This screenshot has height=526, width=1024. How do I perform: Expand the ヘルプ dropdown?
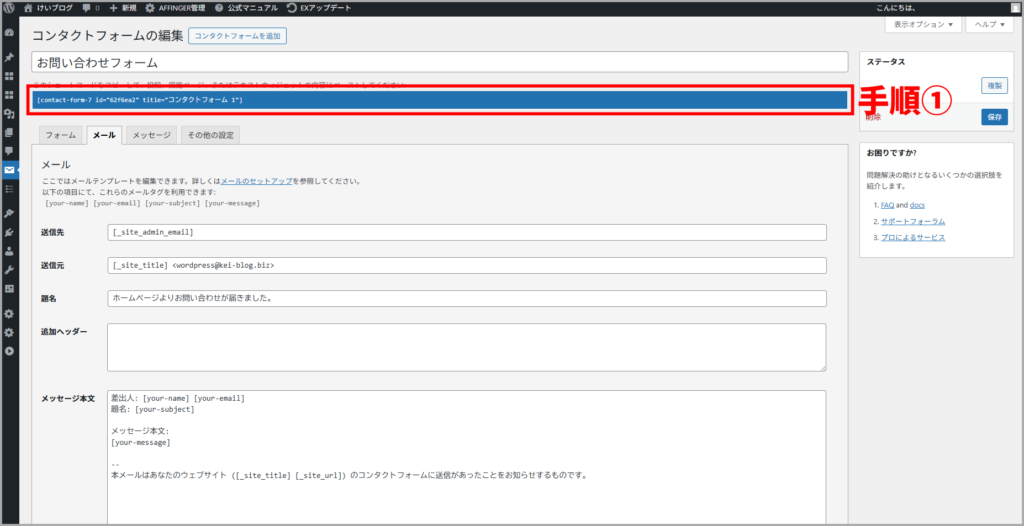pyautogui.click(x=989, y=25)
